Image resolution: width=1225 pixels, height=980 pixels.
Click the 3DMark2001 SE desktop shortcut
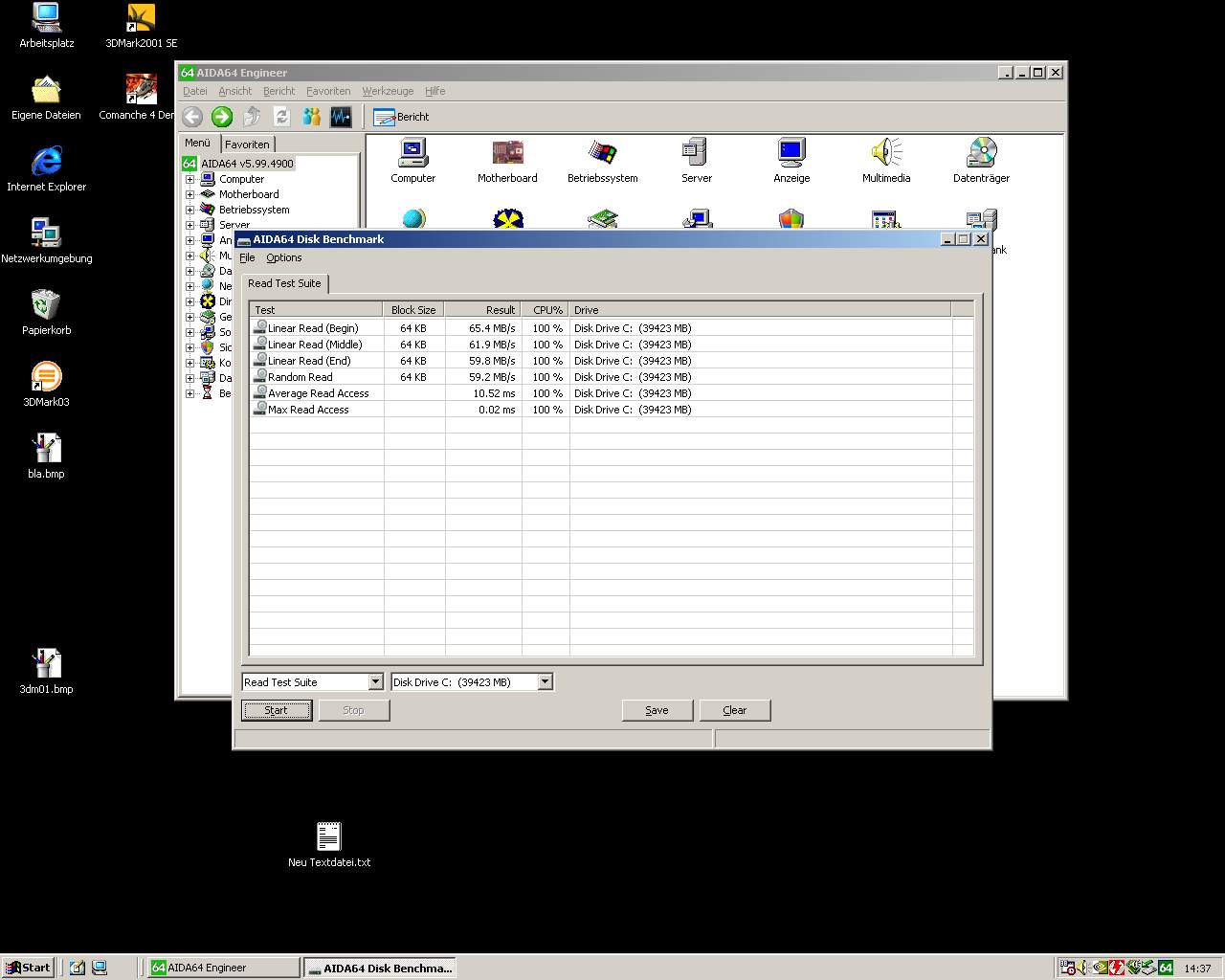coord(141,26)
